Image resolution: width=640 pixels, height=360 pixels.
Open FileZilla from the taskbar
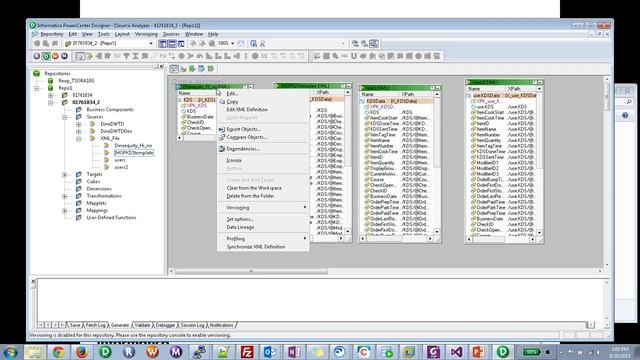click(247, 351)
